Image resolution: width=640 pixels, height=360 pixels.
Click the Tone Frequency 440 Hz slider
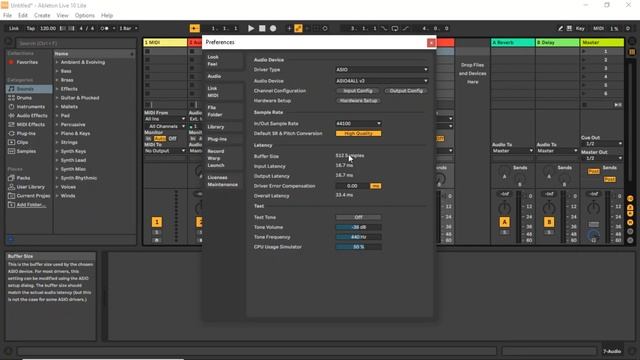pyautogui.click(x=358, y=237)
